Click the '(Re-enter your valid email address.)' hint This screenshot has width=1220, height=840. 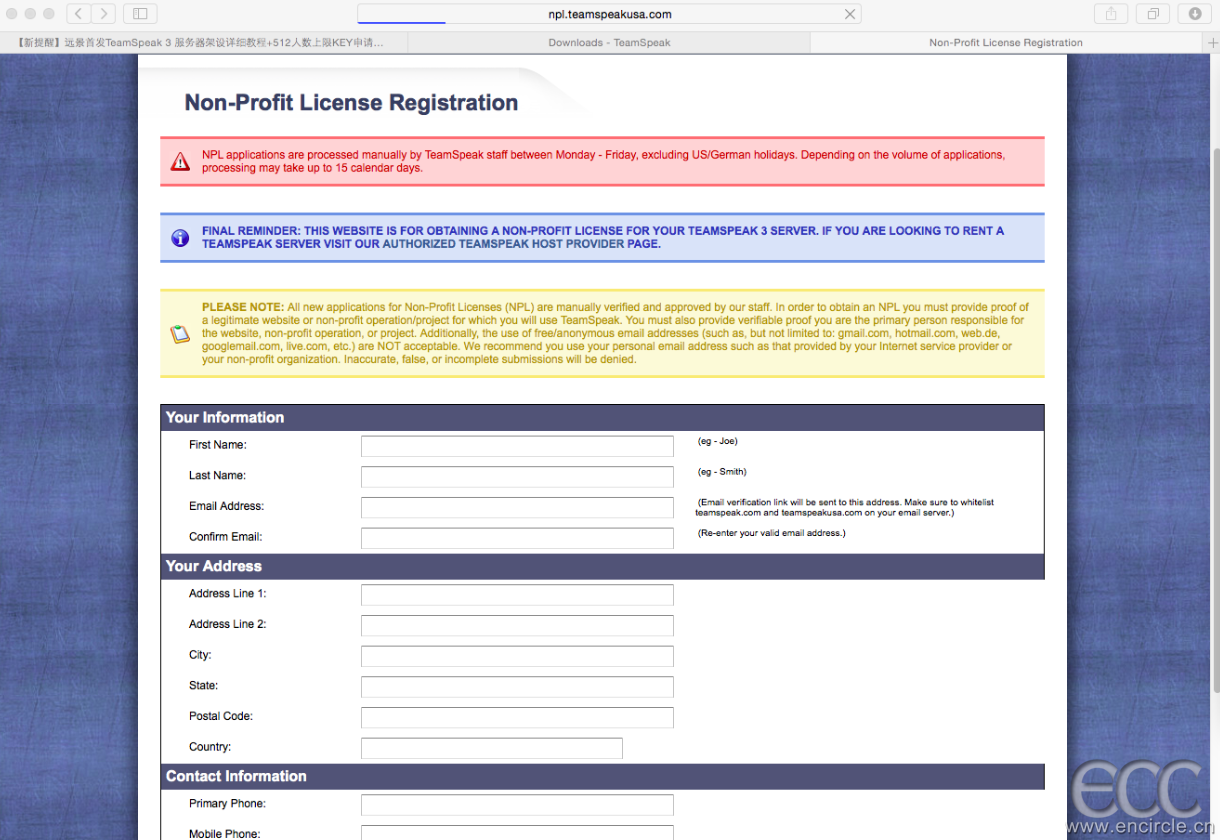tap(772, 533)
